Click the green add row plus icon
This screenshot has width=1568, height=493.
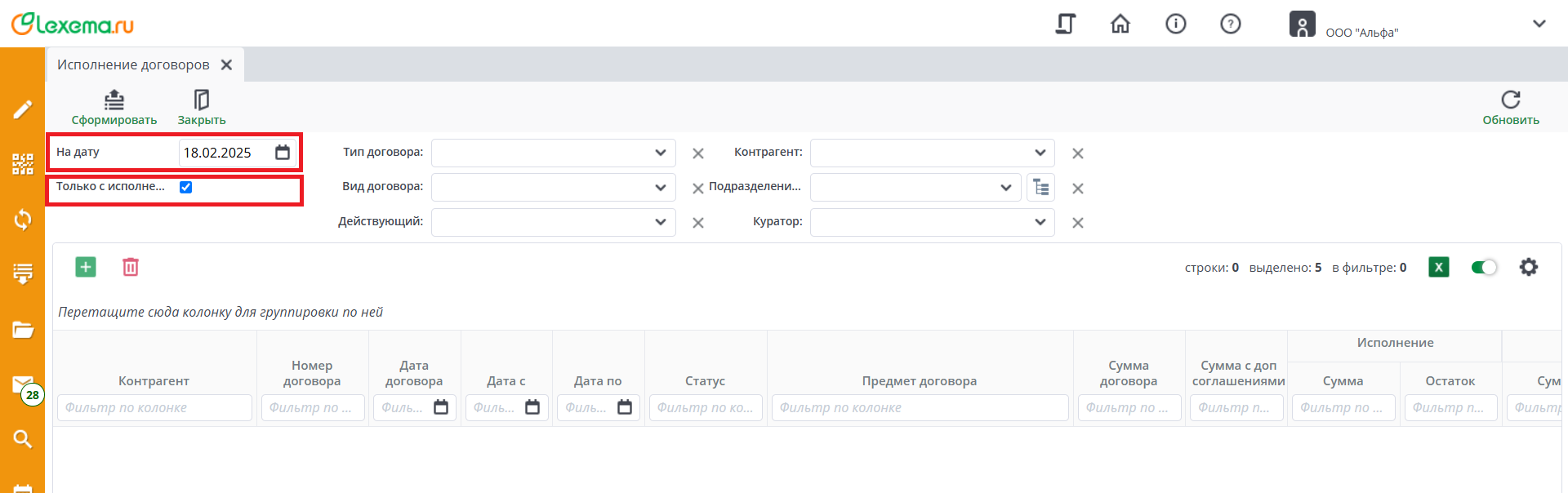(86, 267)
